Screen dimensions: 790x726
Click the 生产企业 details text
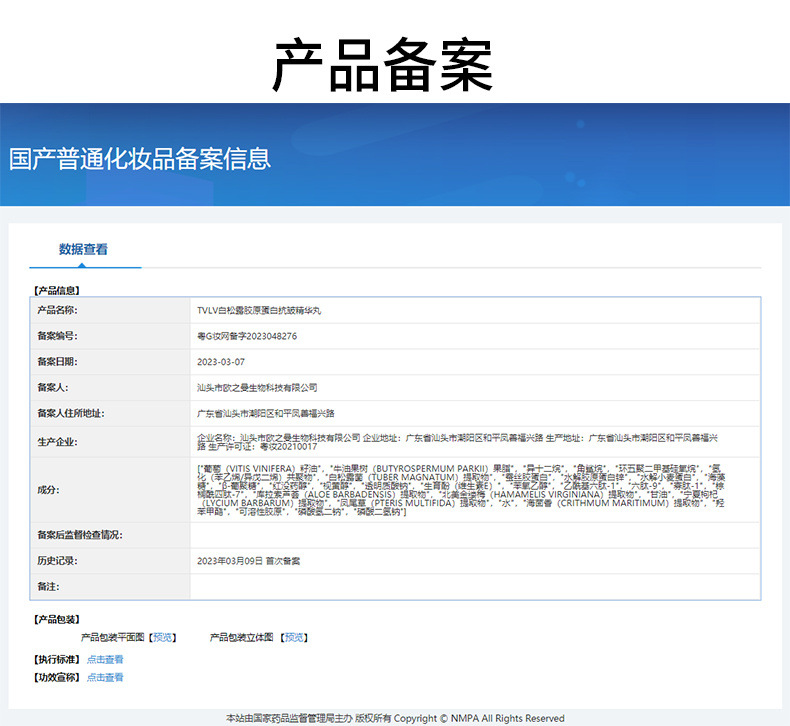pos(457,442)
